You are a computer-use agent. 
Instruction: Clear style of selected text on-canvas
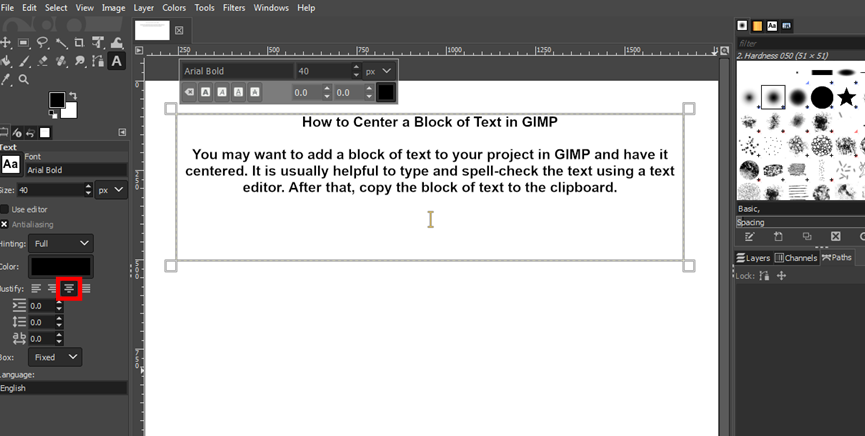189,92
